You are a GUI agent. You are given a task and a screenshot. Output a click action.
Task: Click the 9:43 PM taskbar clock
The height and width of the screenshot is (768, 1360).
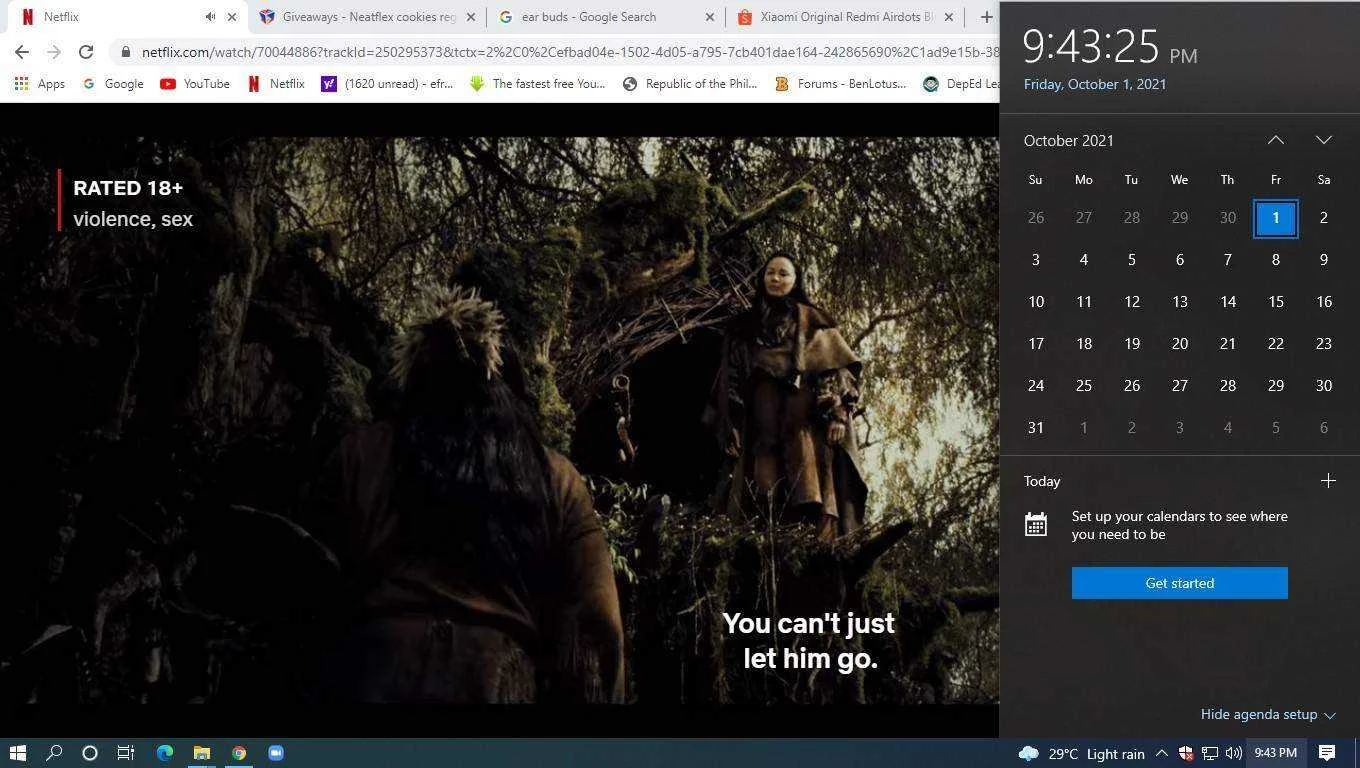pos(1275,753)
